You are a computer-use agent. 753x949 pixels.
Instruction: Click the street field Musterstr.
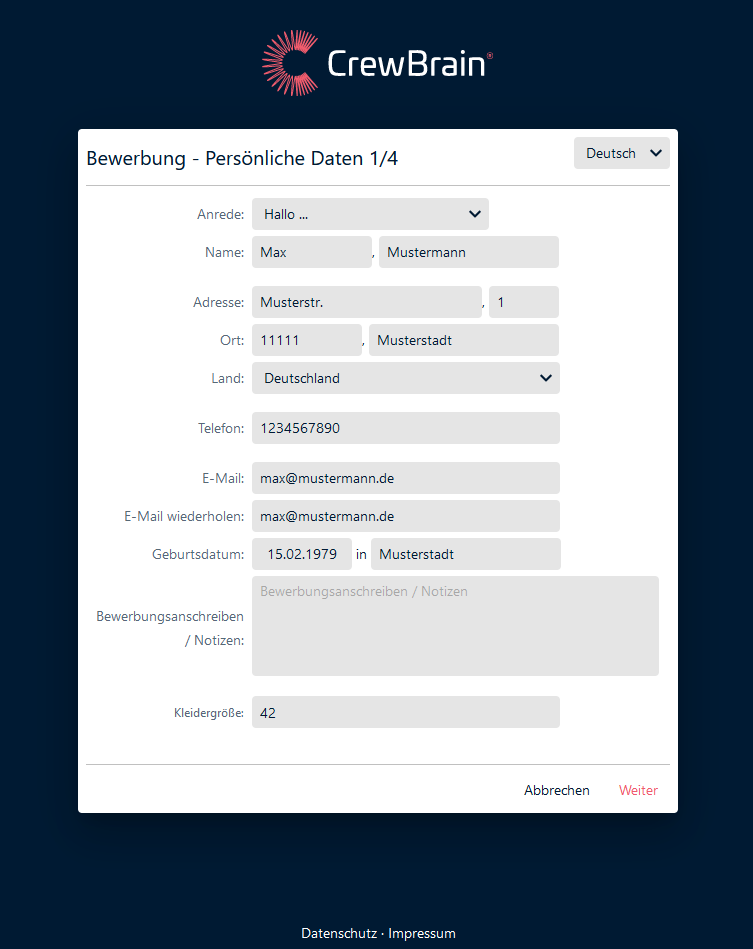click(x=366, y=302)
